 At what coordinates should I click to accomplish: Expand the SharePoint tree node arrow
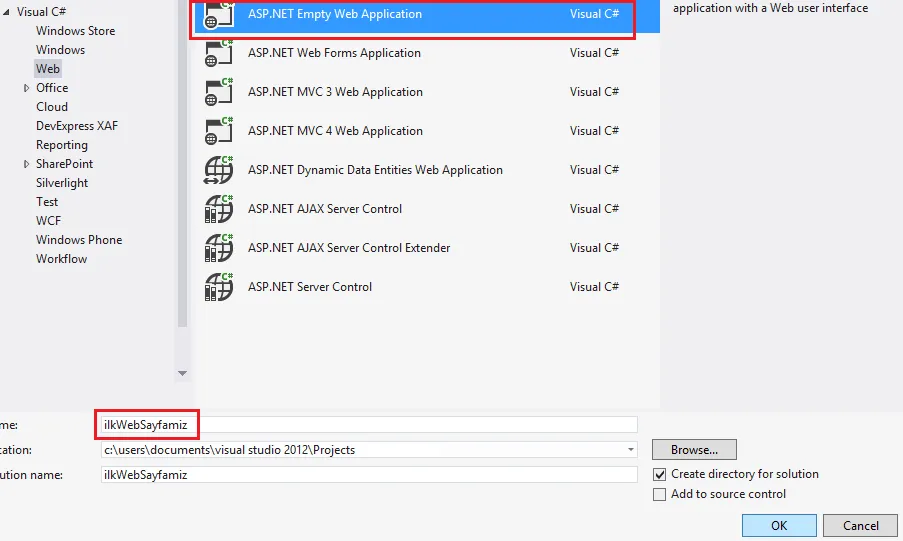pos(27,164)
